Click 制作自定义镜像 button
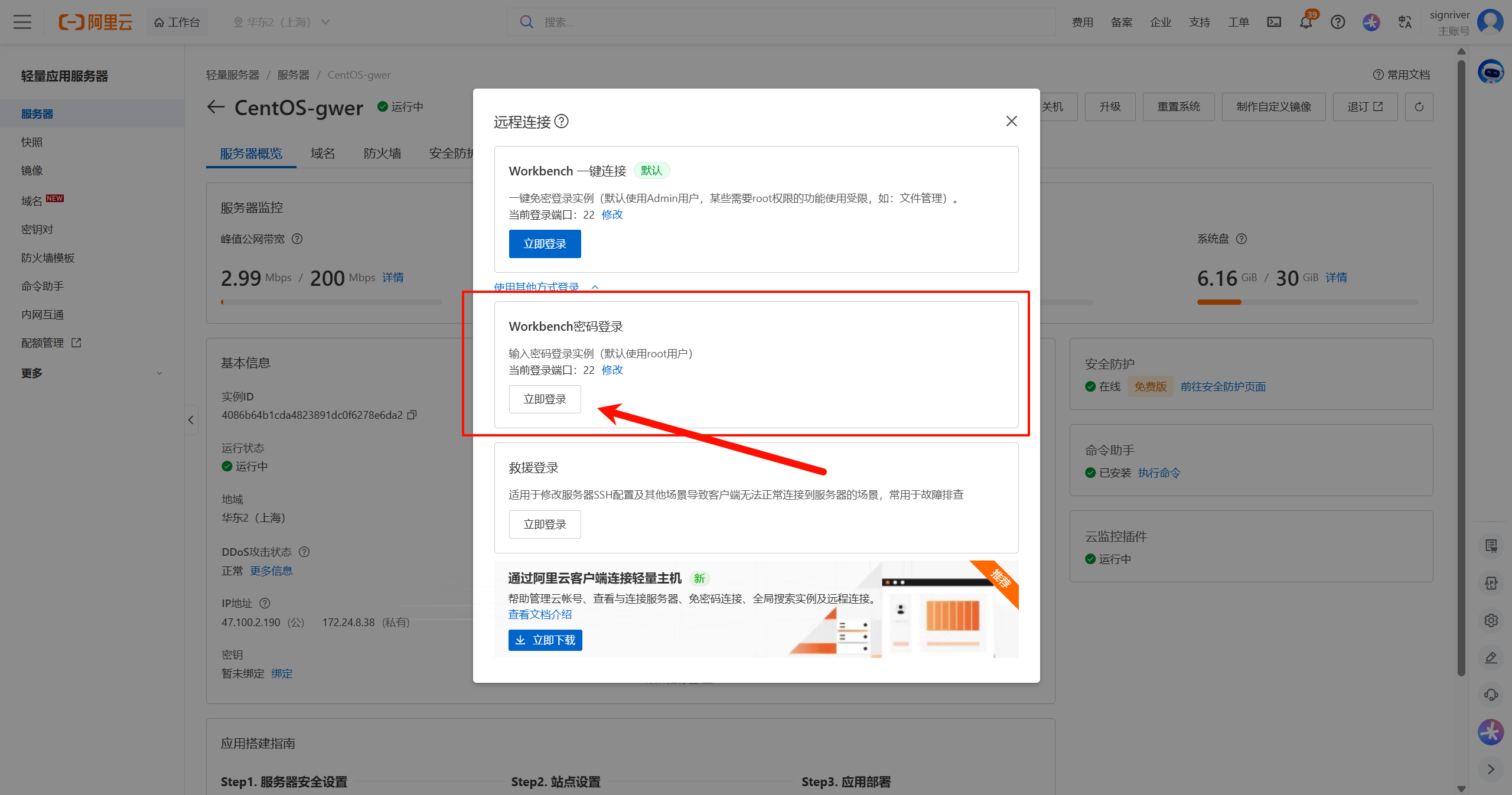The height and width of the screenshot is (795, 1512). click(x=1273, y=107)
